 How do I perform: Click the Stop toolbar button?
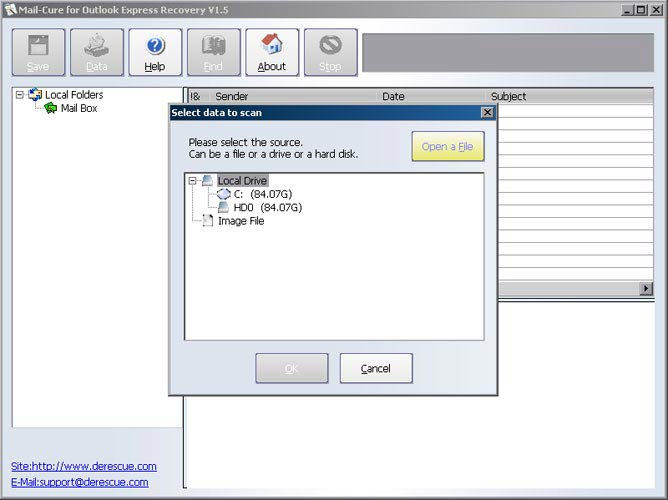(331, 52)
